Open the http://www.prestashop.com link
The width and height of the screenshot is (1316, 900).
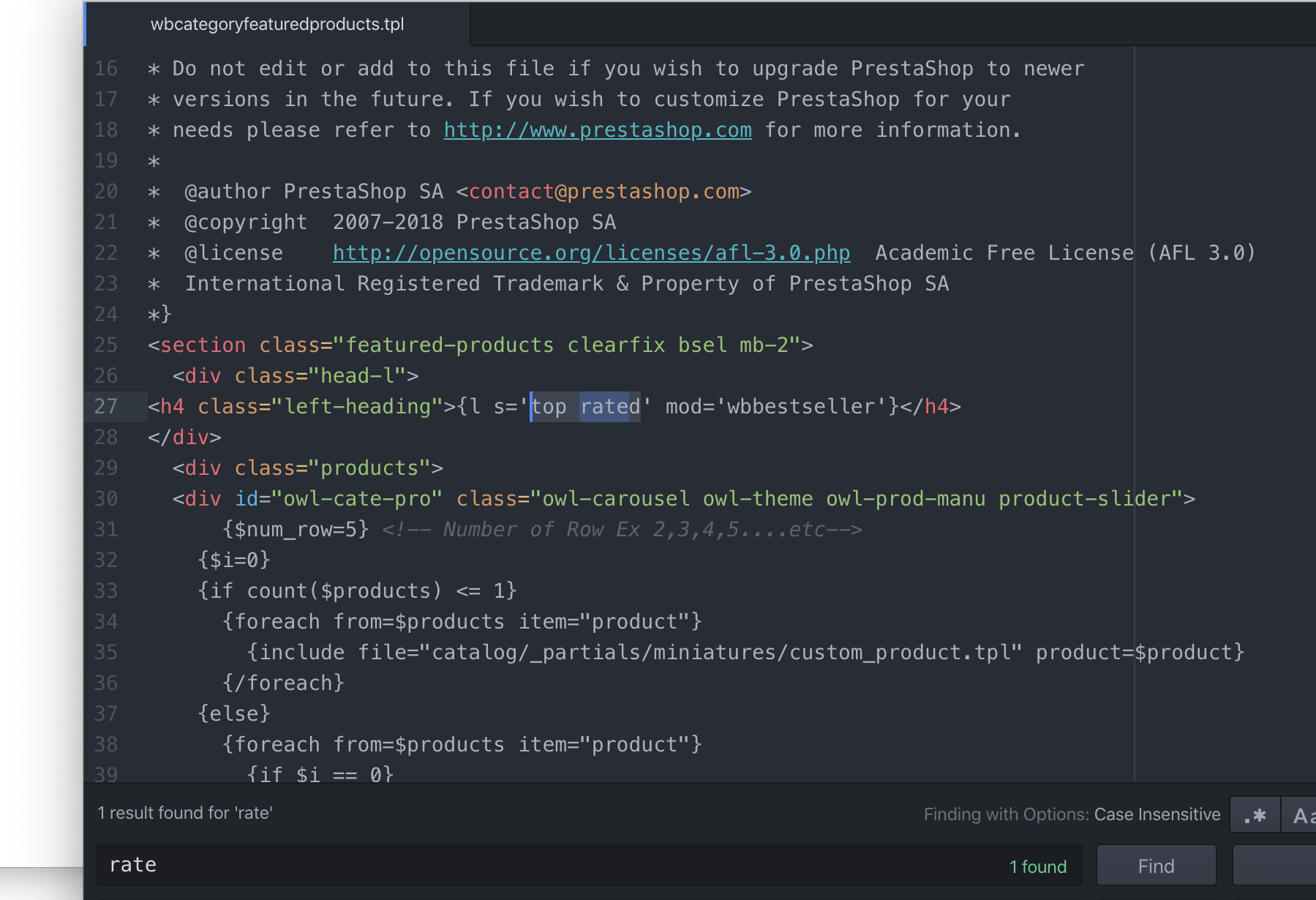pyautogui.click(x=597, y=130)
